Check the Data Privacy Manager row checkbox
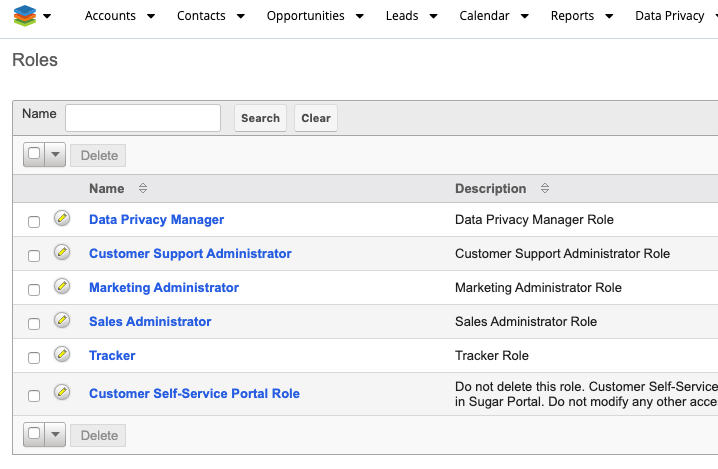718x469 pixels. point(34,221)
